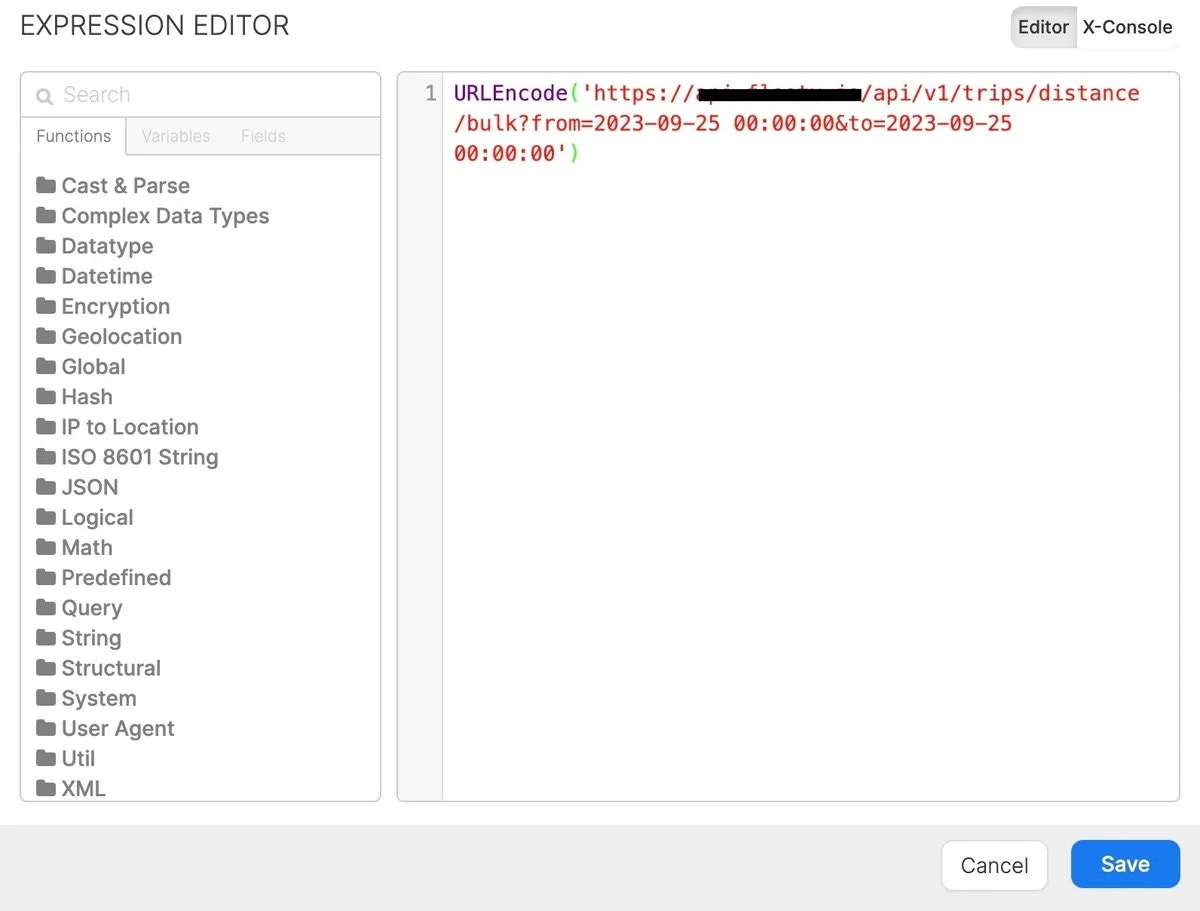Switch to the Functions tab
The width and height of the screenshot is (1200, 911).
[x=73, y=136]
